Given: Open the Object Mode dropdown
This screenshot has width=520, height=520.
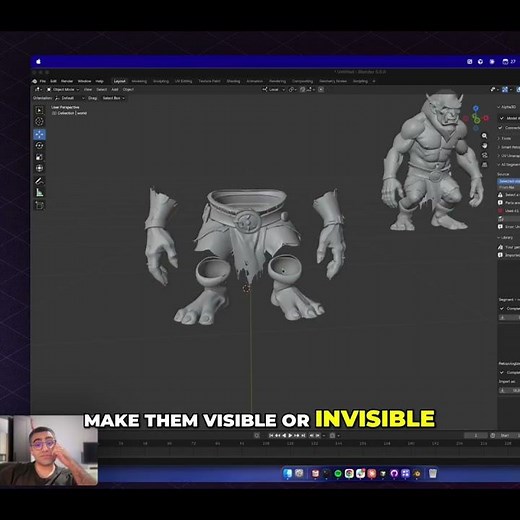Looking at the screenshot, I should click(x=63, y=89).
